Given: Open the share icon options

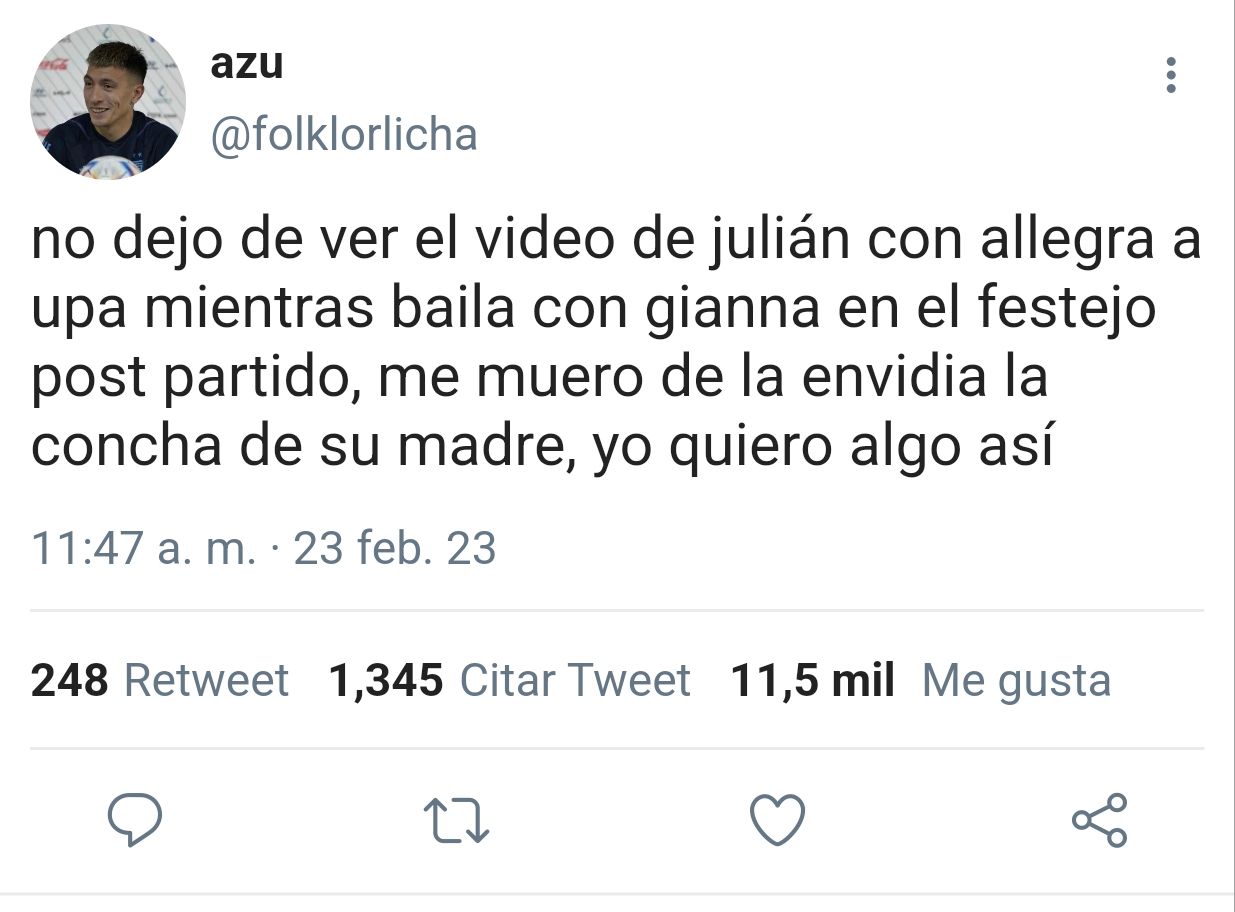Looking at the screenshot, I should 1100,820.
